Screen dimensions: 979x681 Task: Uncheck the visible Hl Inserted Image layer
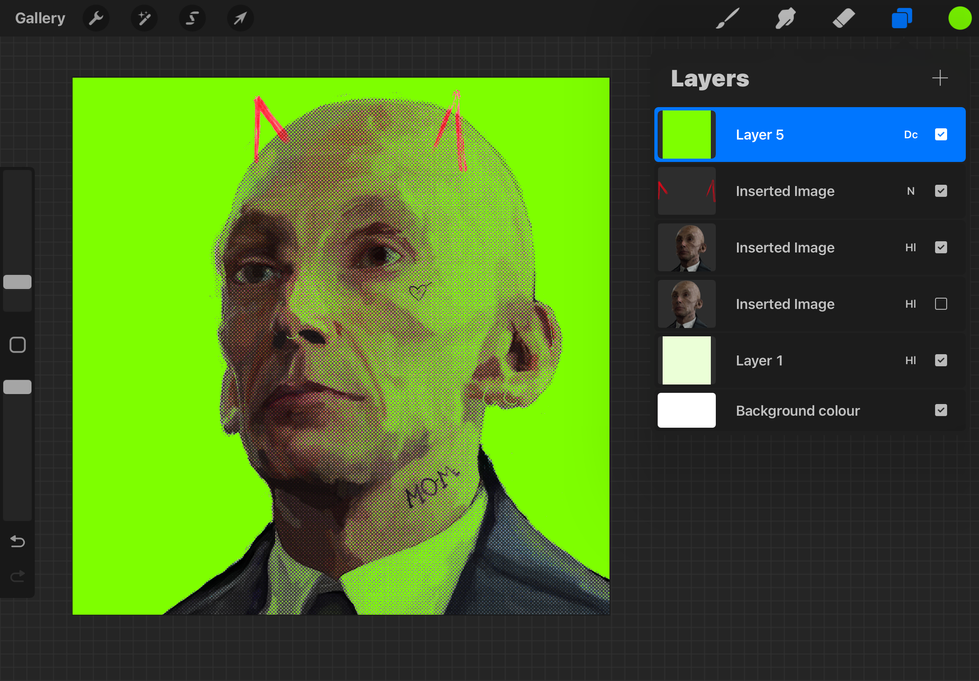point(941,247)
